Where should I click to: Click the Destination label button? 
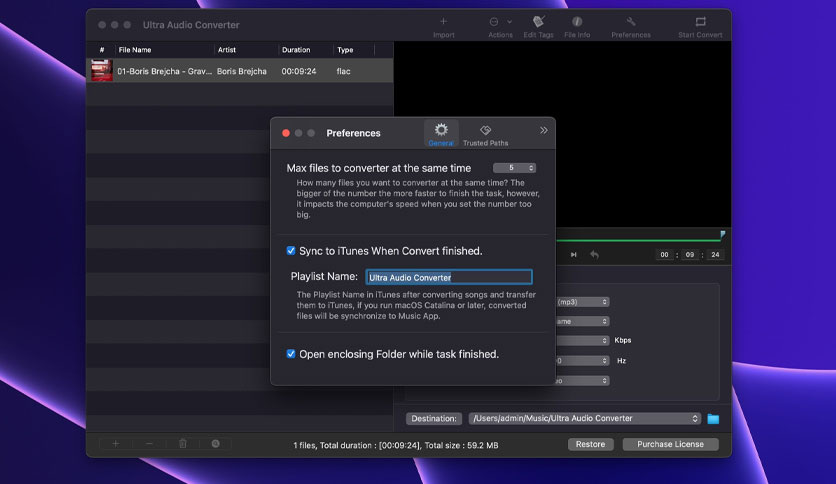pyautogui.click(x=433, y=418)
